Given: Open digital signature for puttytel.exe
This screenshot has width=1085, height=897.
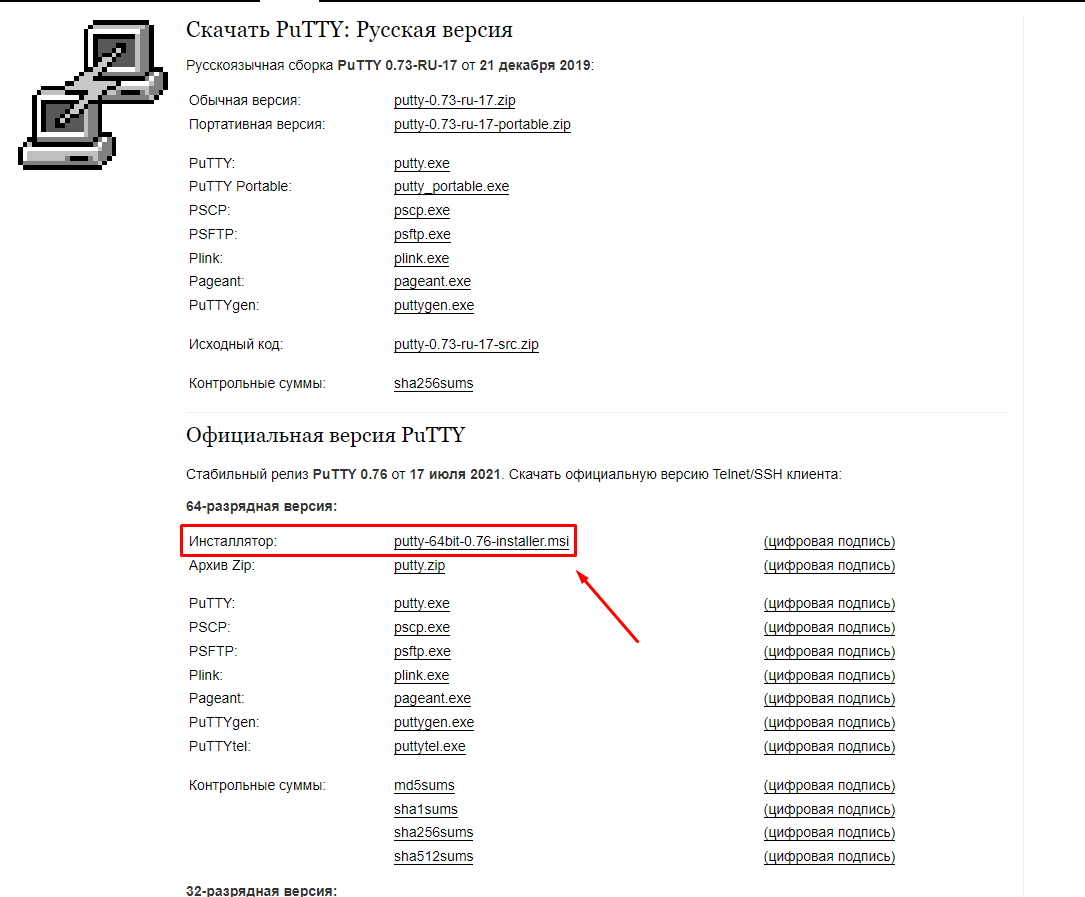Looking at the screenshot, I should 829,747.
